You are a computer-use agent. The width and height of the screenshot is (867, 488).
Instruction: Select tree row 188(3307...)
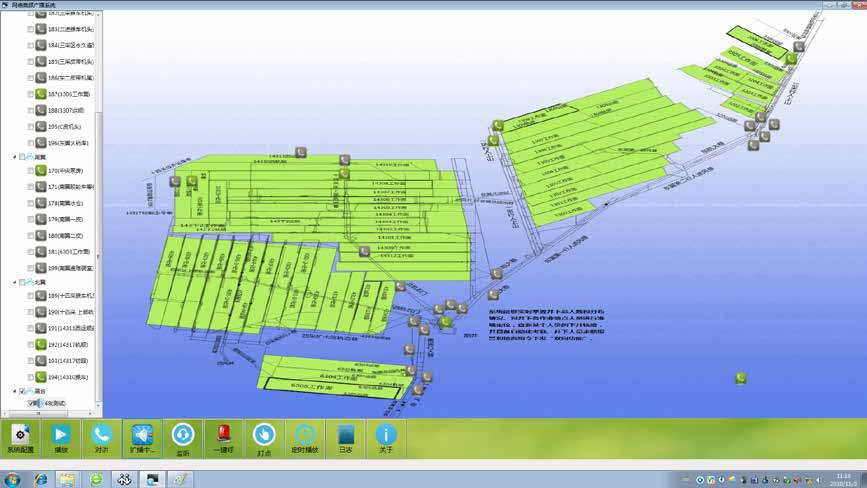coord(65,110)
